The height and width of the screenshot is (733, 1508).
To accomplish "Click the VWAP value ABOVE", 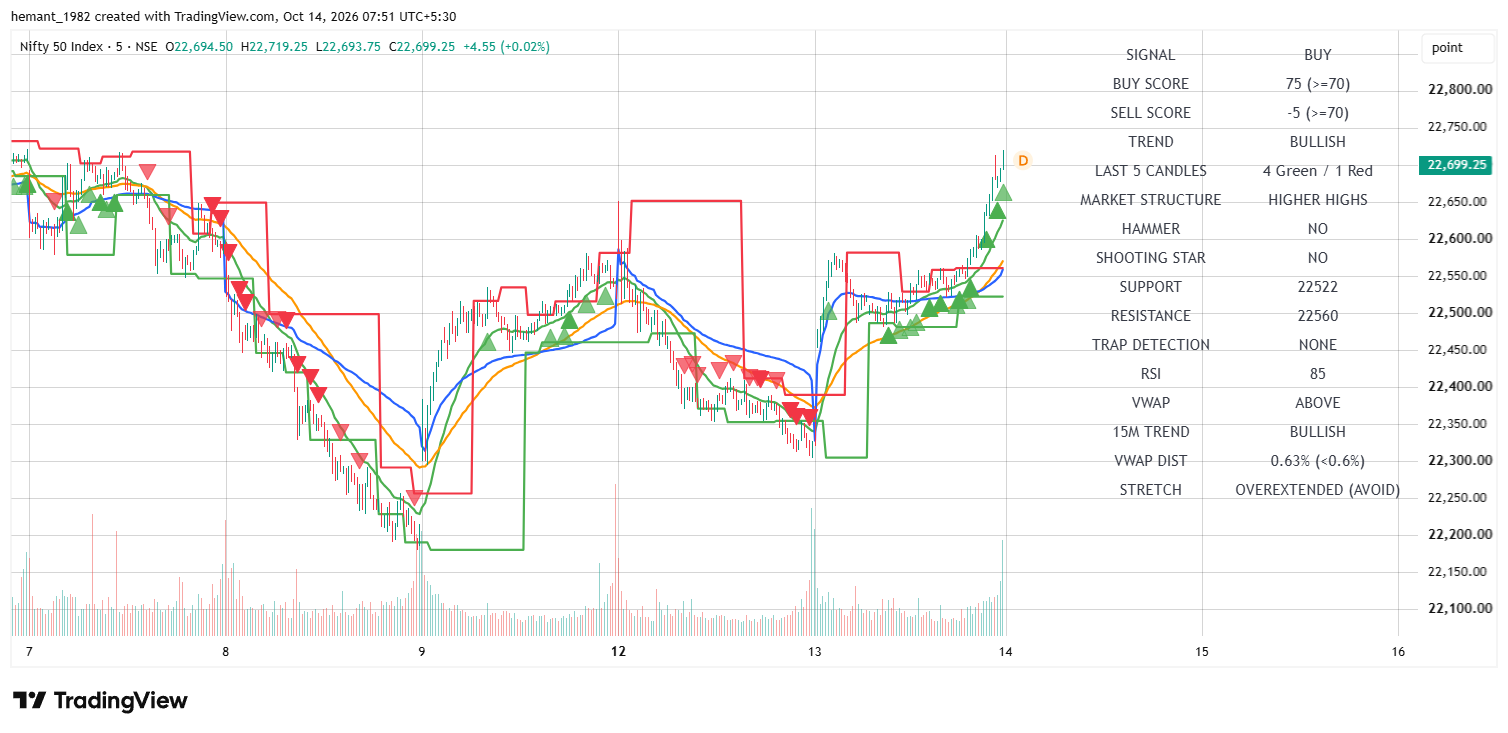I will coord(1318,403).
